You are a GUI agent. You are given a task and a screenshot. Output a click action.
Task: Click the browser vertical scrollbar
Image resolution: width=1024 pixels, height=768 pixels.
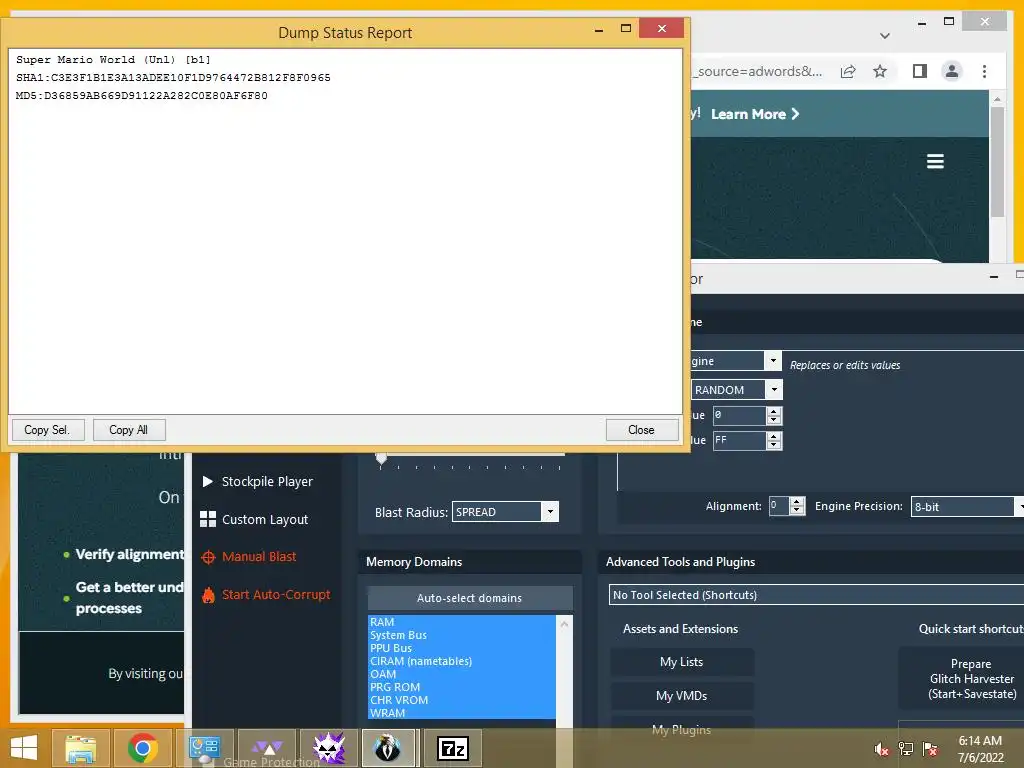pyautogui.click(x=997, y=162)
